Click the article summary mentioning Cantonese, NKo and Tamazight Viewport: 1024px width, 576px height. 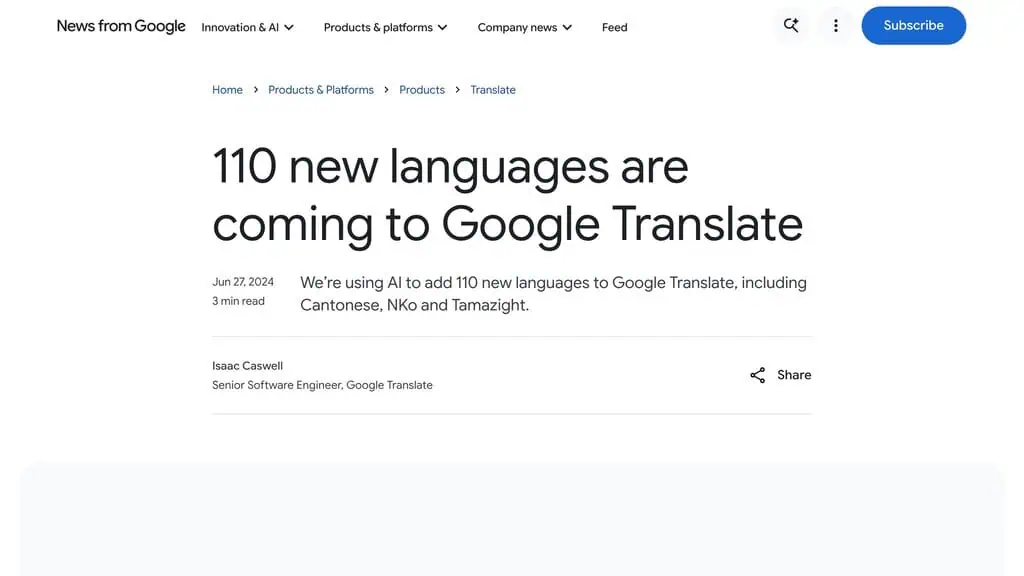point(553,294)
